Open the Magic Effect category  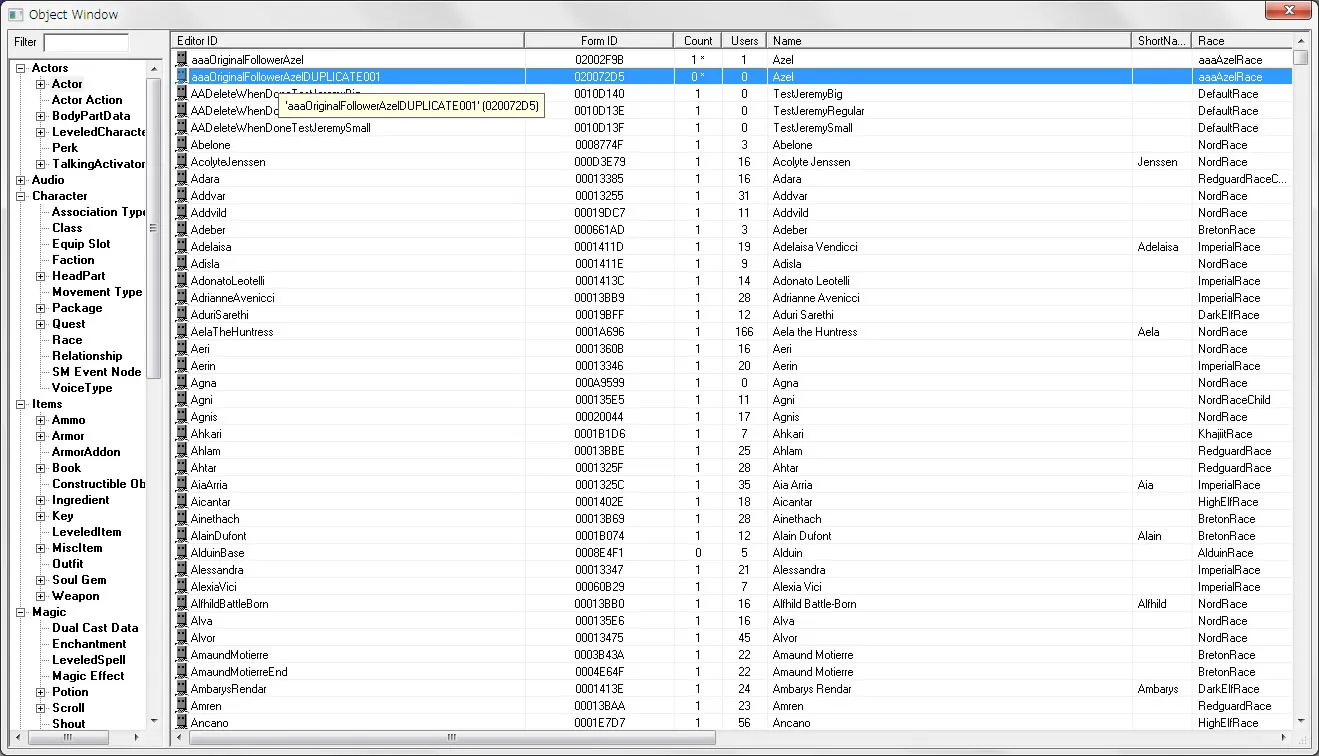point(88,676)
